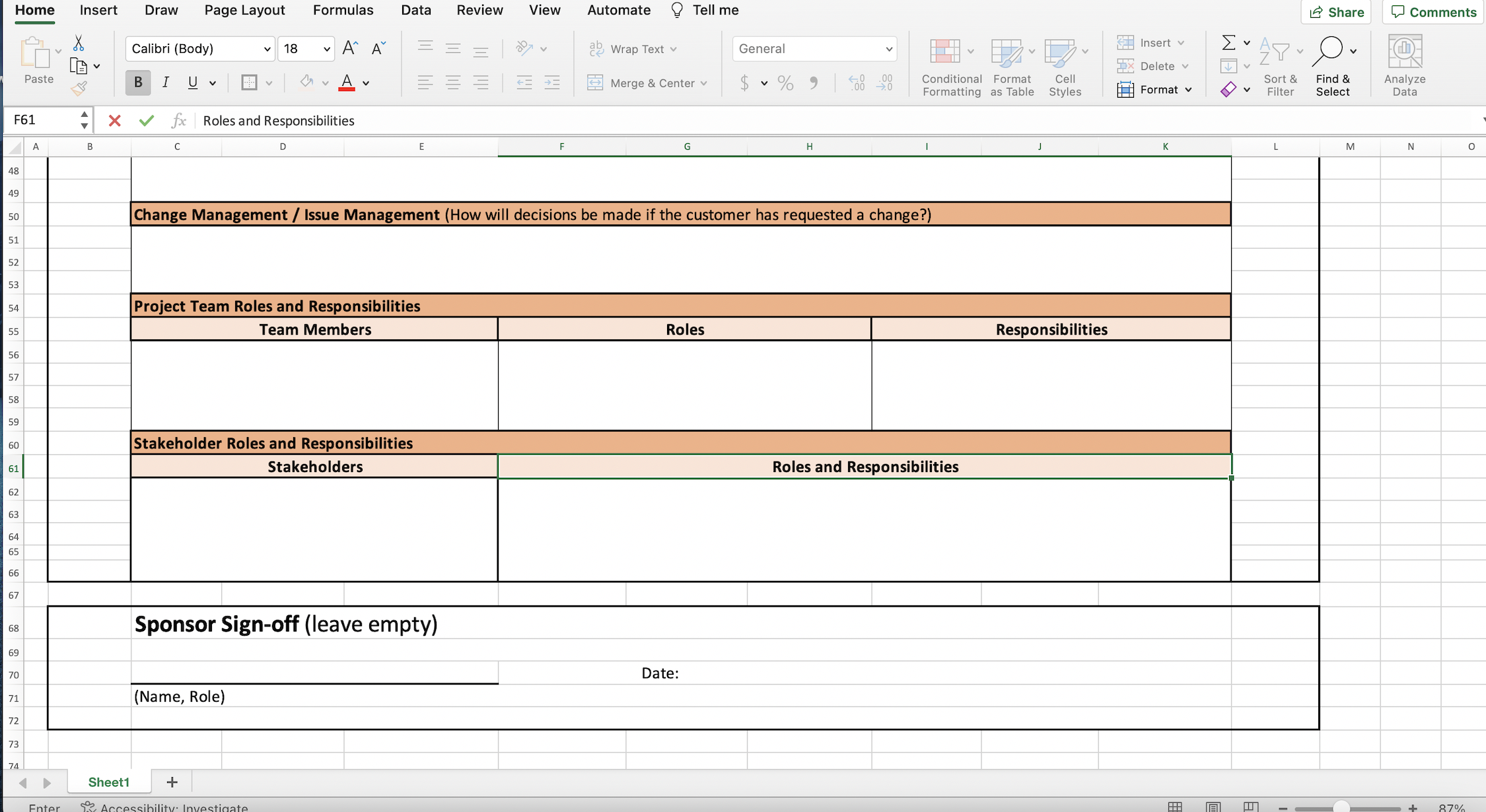Click Find & Select button

pos(1333,66)
